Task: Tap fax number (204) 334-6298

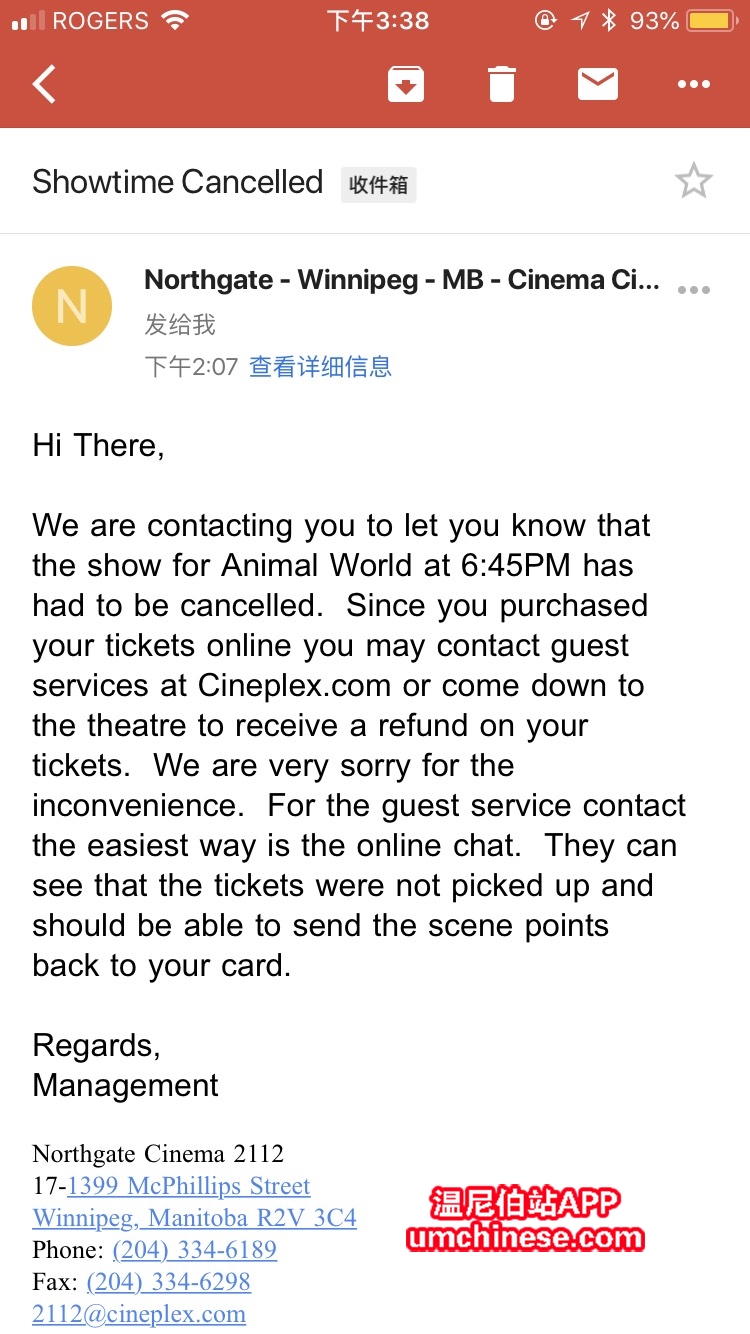Action: point(168,1282)
